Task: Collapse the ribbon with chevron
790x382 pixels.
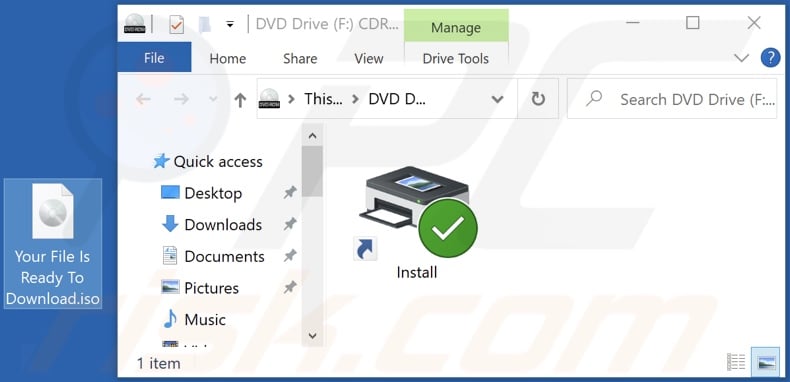Action: [x=741, y=58]
